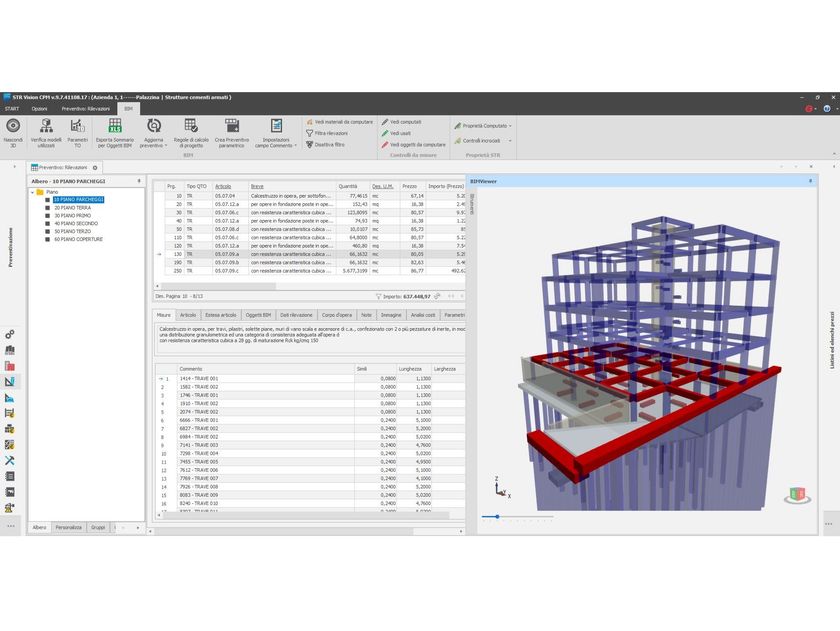Screen dimensions: 840x631
Task: Click Vedi materiali da computare
Action: pos(340,122)
